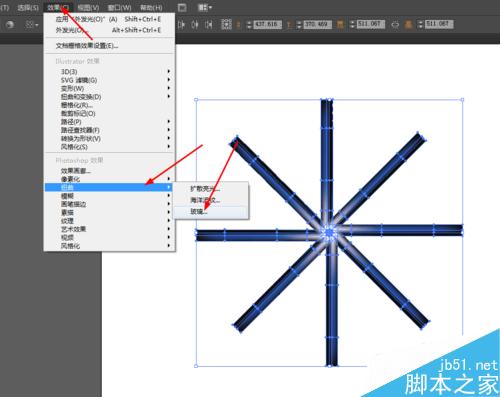Viewport: 500px width, 397px height.
Task: Toggle the constrain width and height link icon
Action: (395, 24)
